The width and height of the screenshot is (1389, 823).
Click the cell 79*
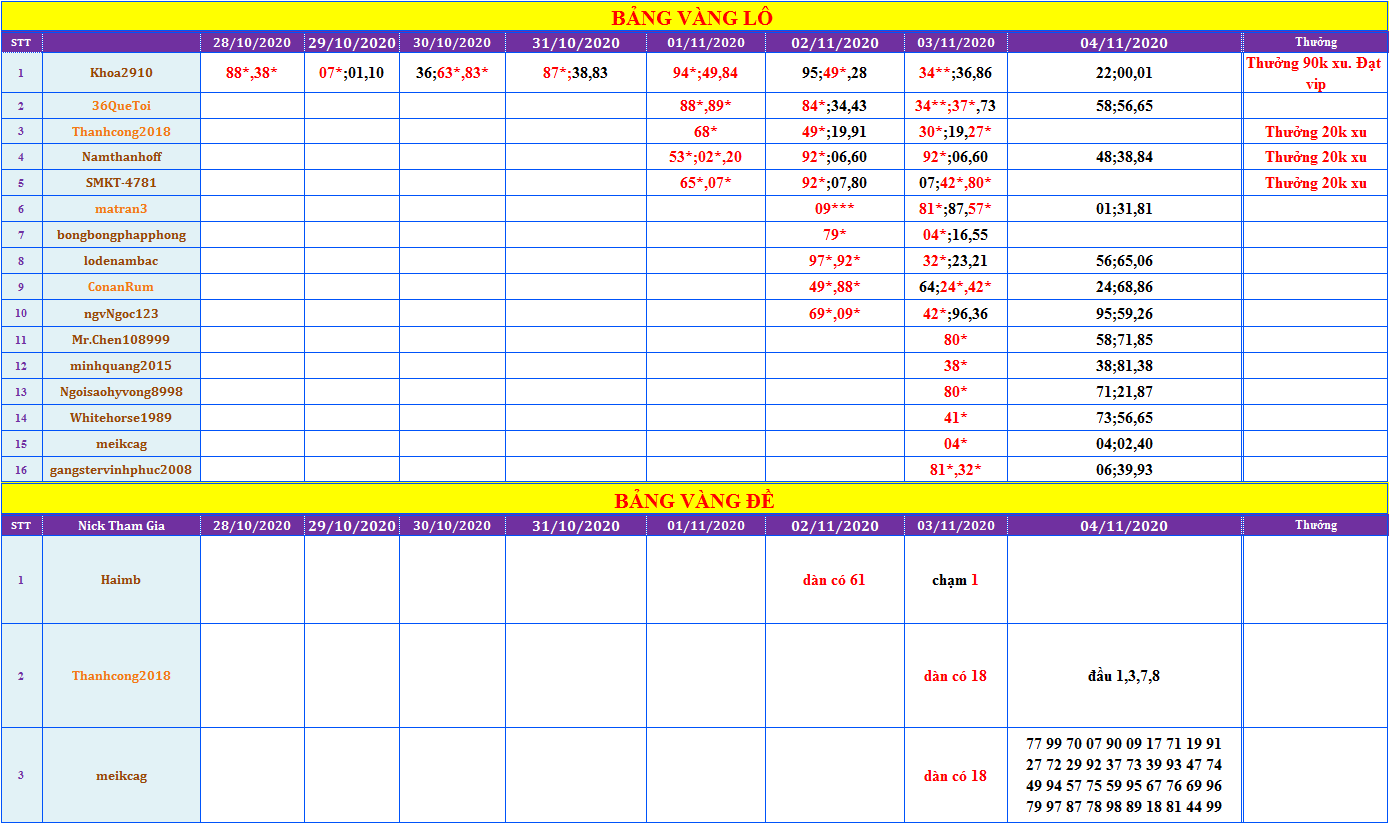(835, 235)
